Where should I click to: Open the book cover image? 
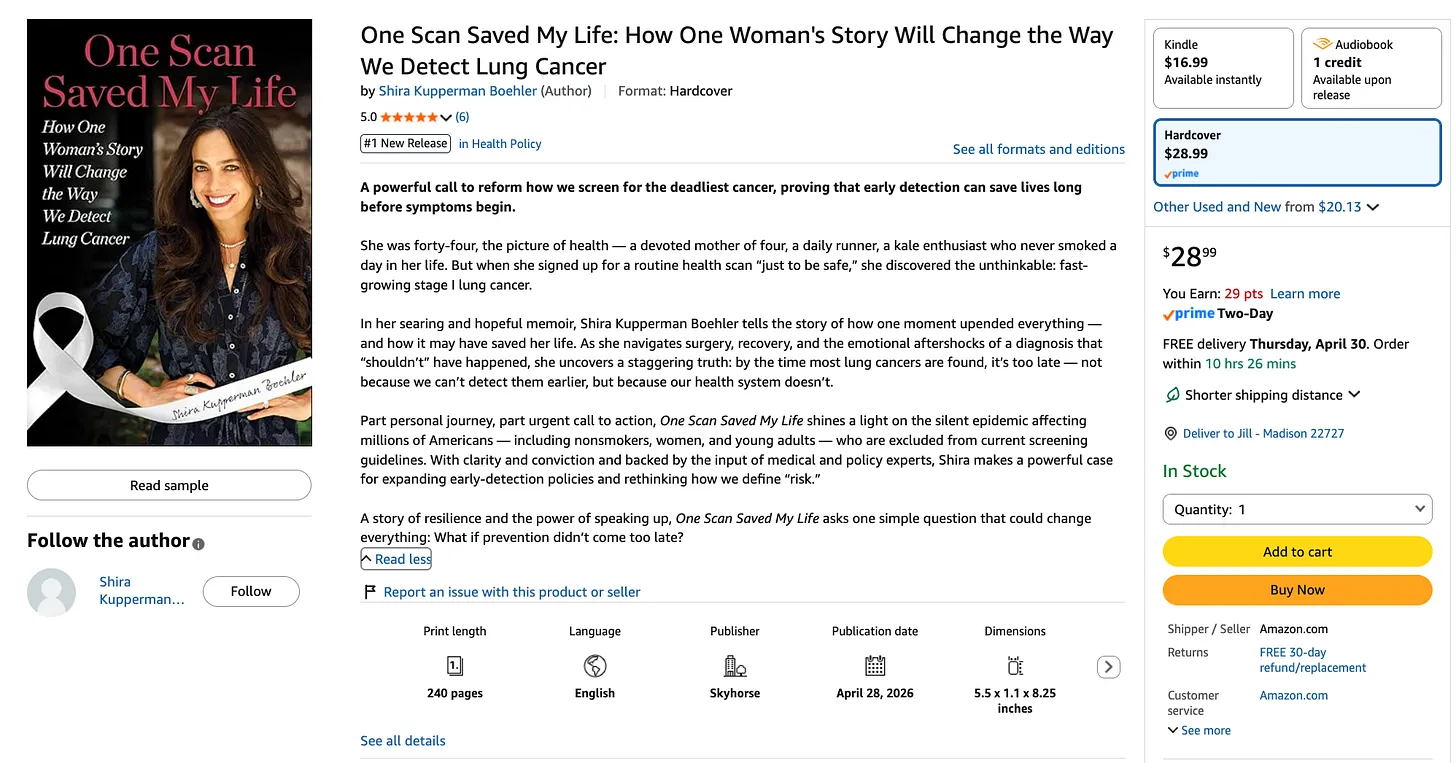click(169, 233)
